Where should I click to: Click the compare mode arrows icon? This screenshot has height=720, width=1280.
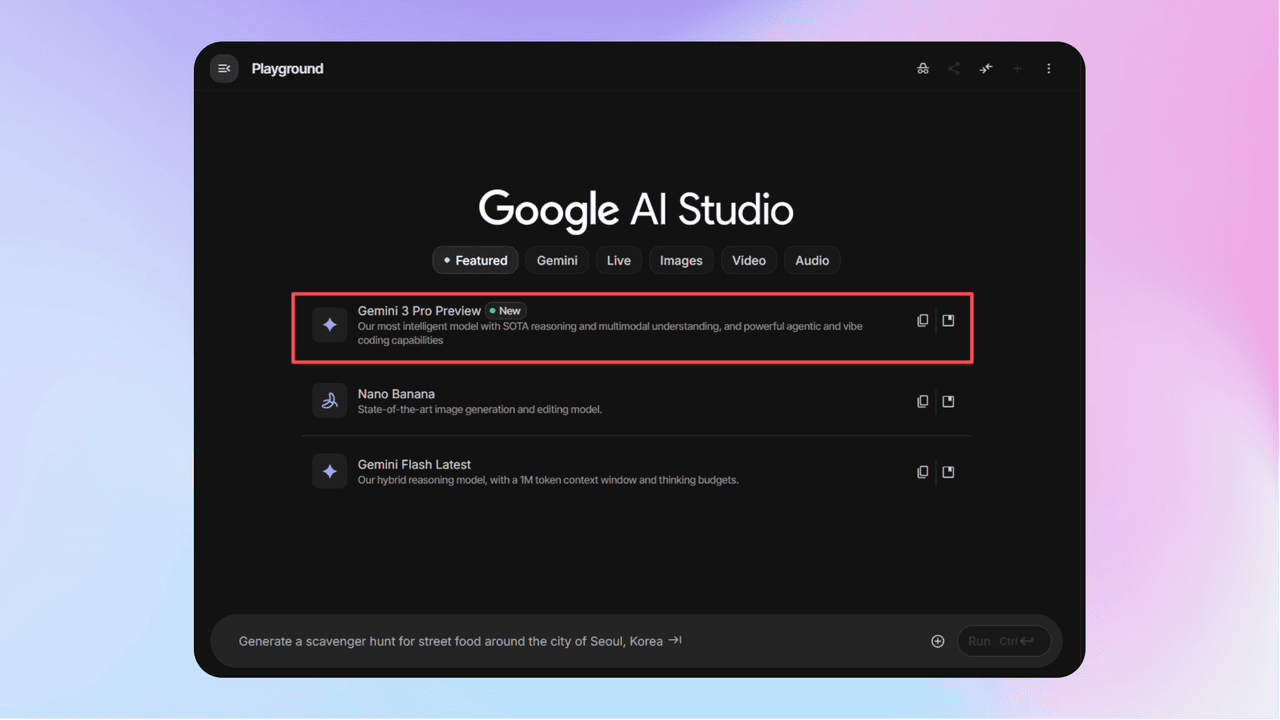coord(986,69)
